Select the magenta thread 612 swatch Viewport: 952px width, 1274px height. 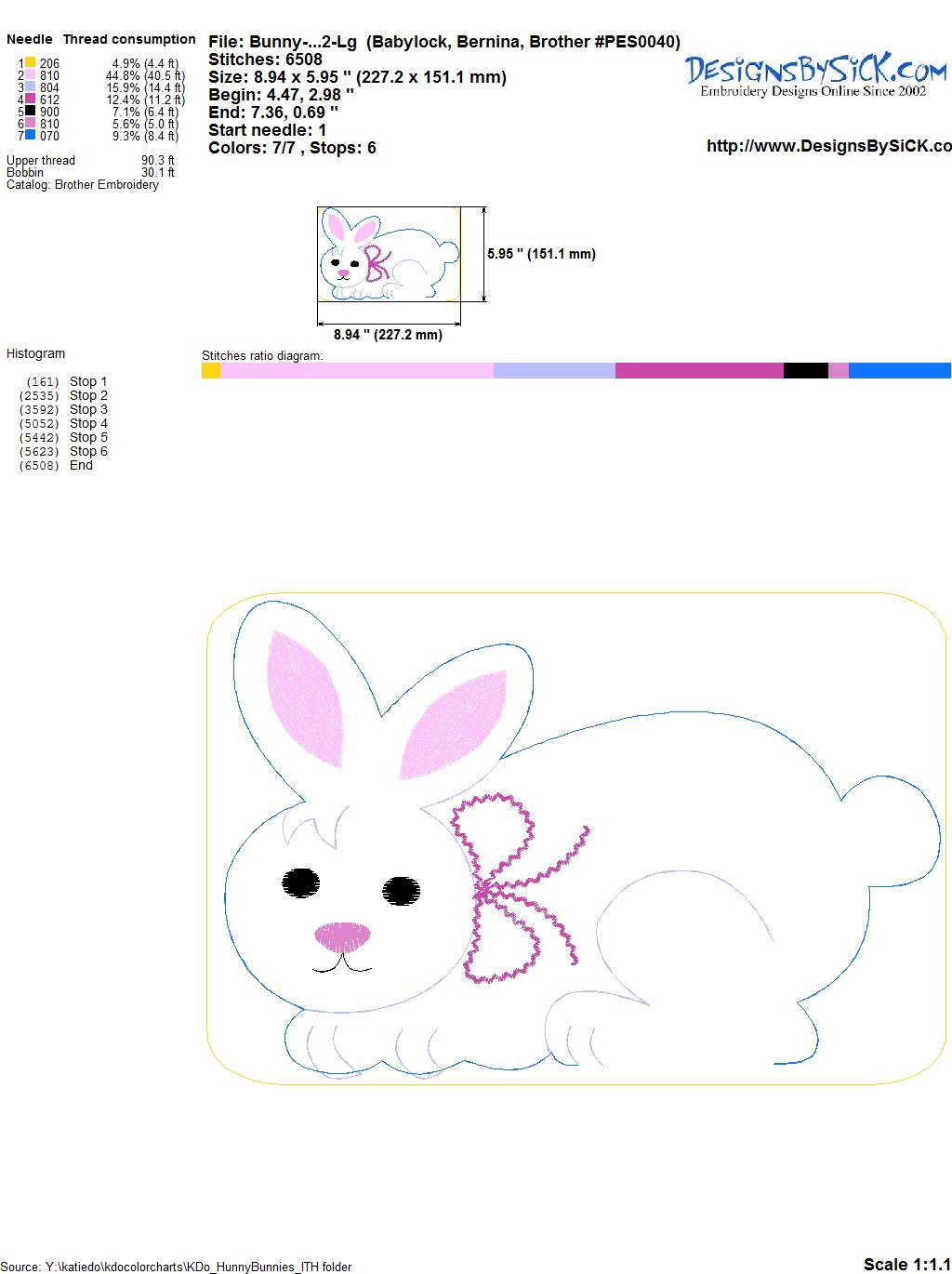pos(31,100)
